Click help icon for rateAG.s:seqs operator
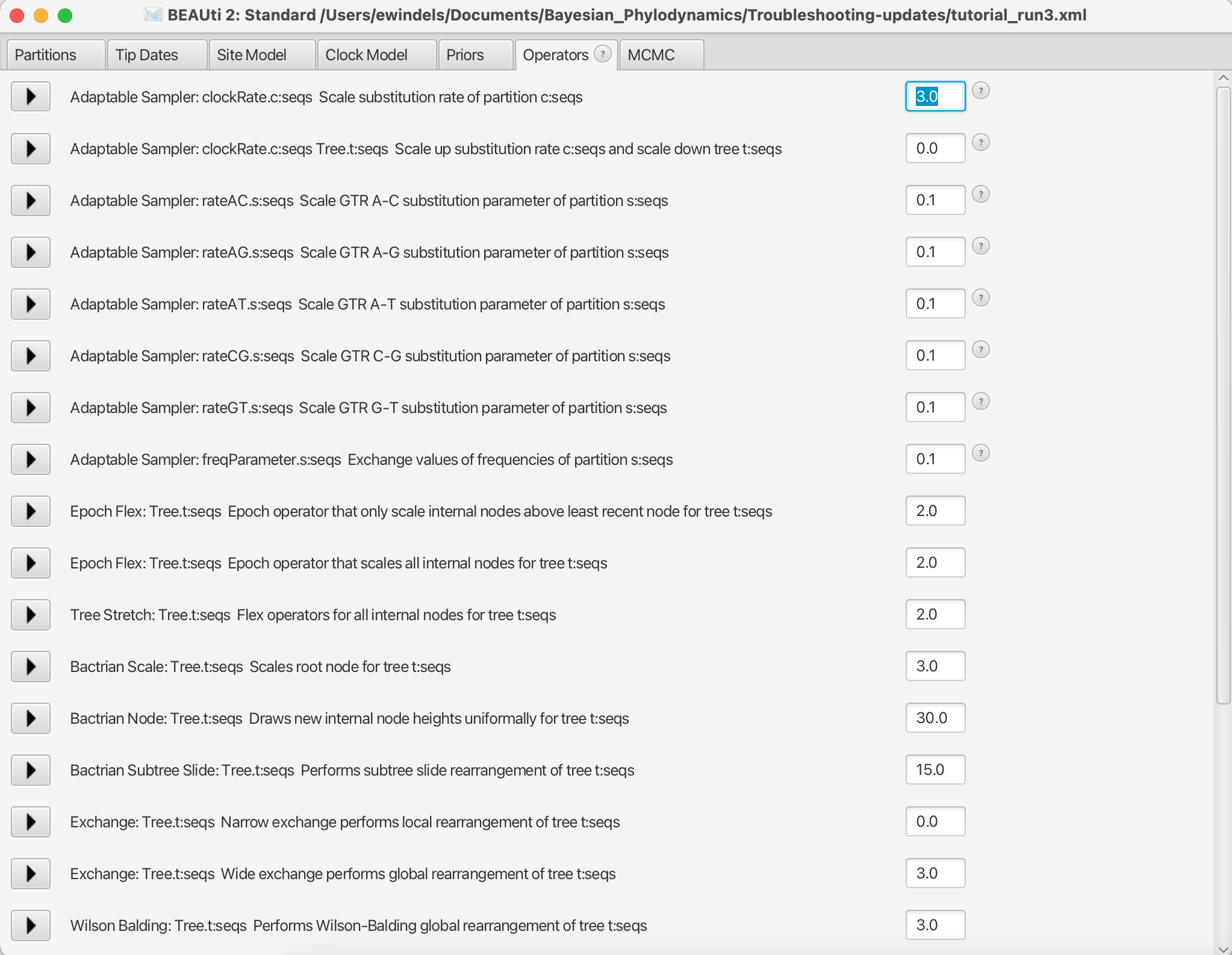 point(980,246)
